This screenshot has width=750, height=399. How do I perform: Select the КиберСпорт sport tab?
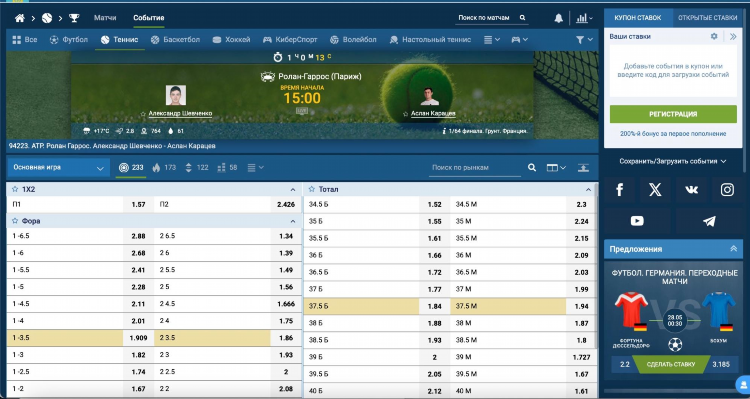pos(290,40)
